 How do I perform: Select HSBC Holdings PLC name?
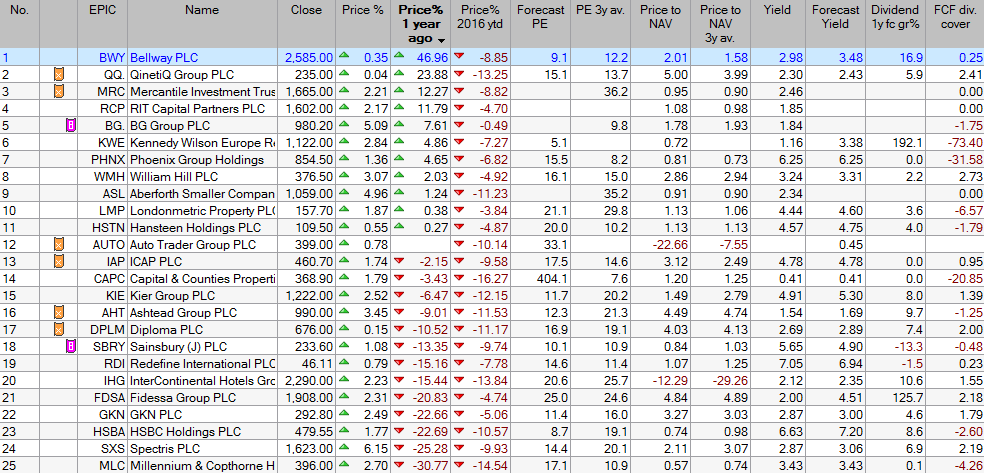[185, 432]
